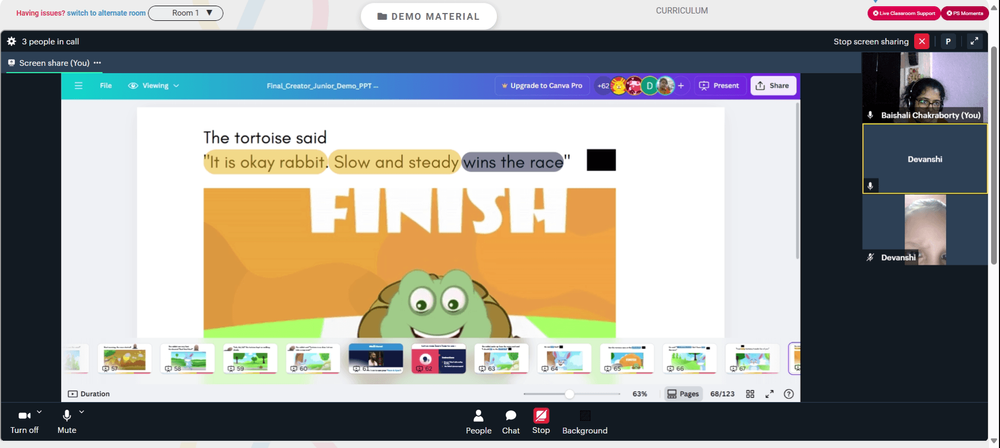This screenshot has width=1000, height=448.
Task: Click the "It is okay rabbit" highlight
Action: pos(265,162)
